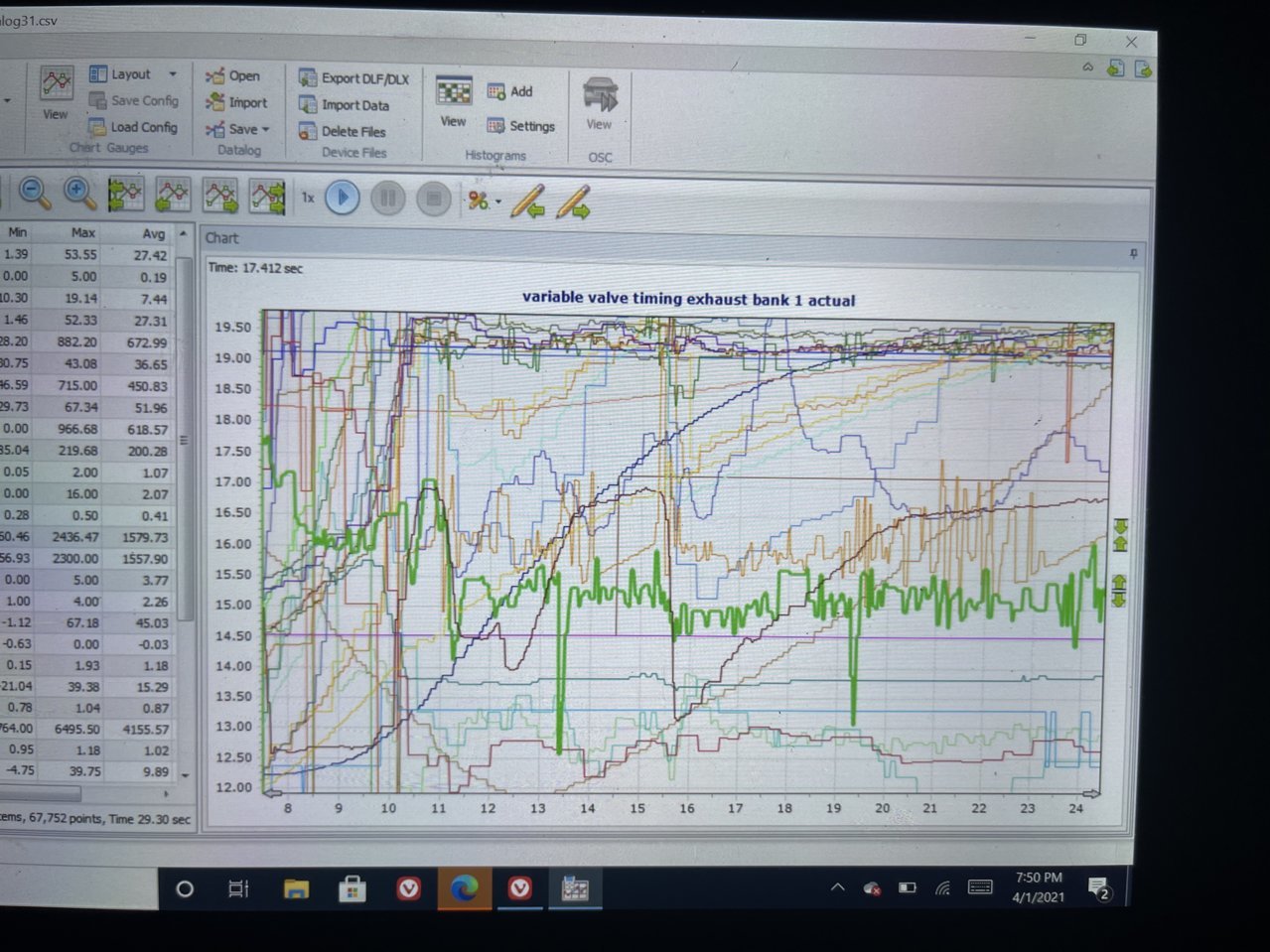Screen dimensions: 1270x952
Task: Select the cell showing 2436.47
Action: 75,537
